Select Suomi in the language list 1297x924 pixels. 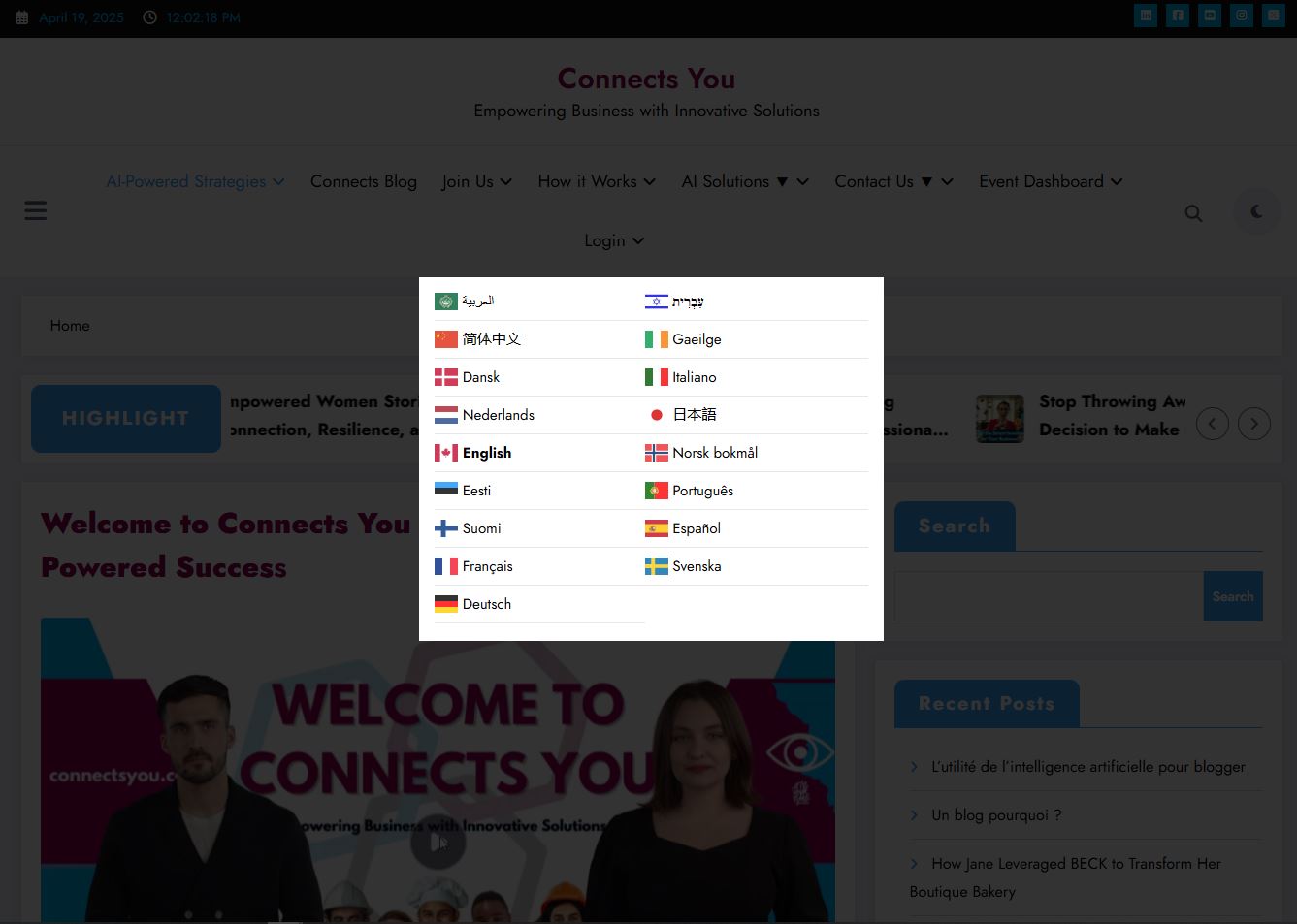pos(468,528)
